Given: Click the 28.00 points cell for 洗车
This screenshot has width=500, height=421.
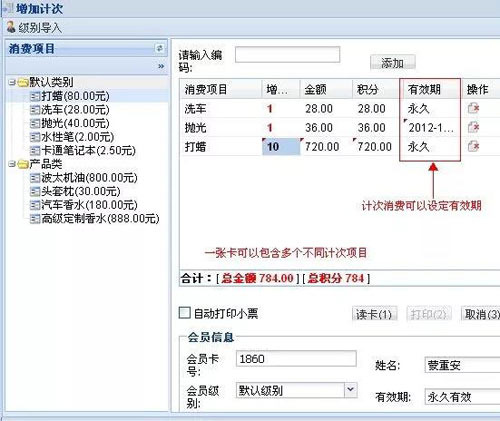Looking at the screenshot, I should pos(376,109).
